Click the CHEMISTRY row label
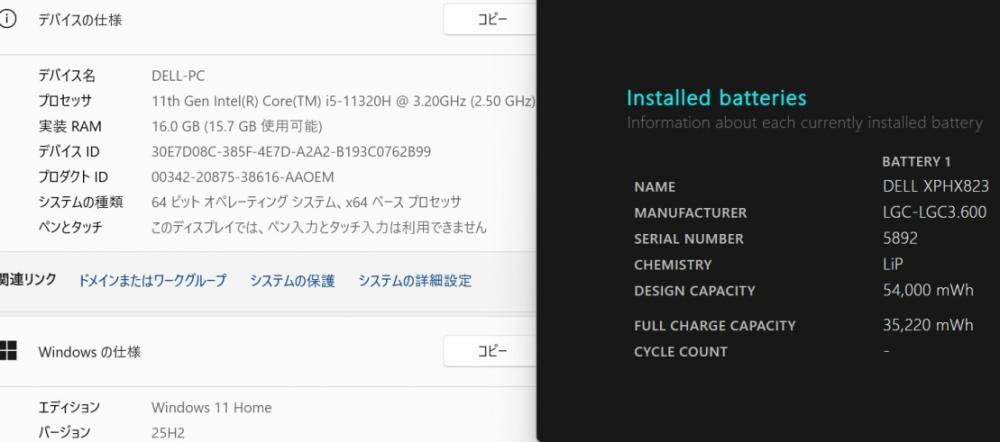Image resolution: width=1000 pixels, height=442 pixels. [x=673, y=265]
